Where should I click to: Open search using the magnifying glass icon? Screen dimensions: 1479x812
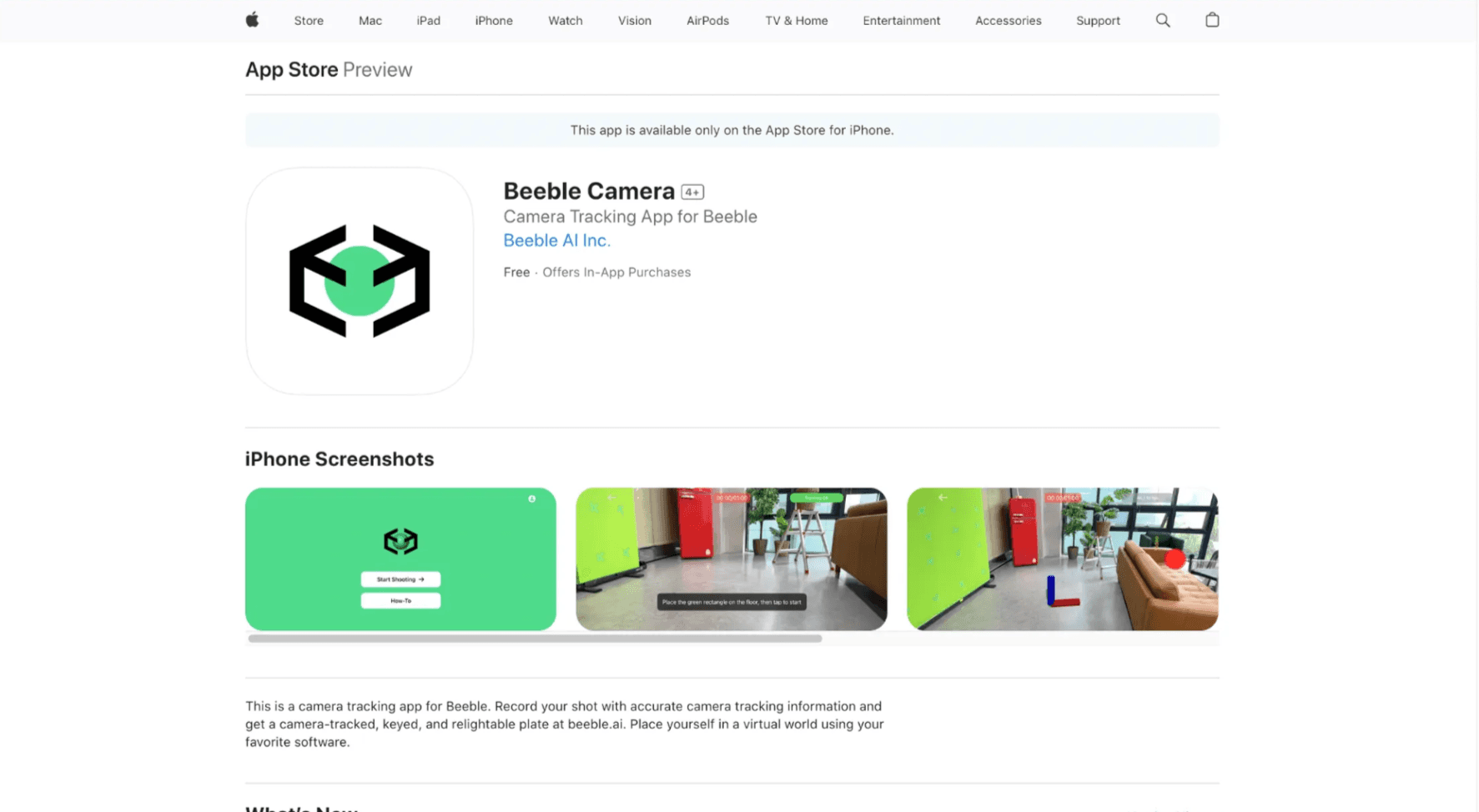pos(1162,20)
